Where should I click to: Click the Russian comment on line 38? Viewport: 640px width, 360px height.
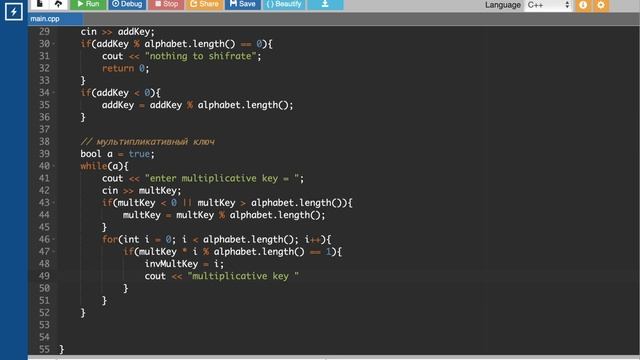tap(147, 142)
